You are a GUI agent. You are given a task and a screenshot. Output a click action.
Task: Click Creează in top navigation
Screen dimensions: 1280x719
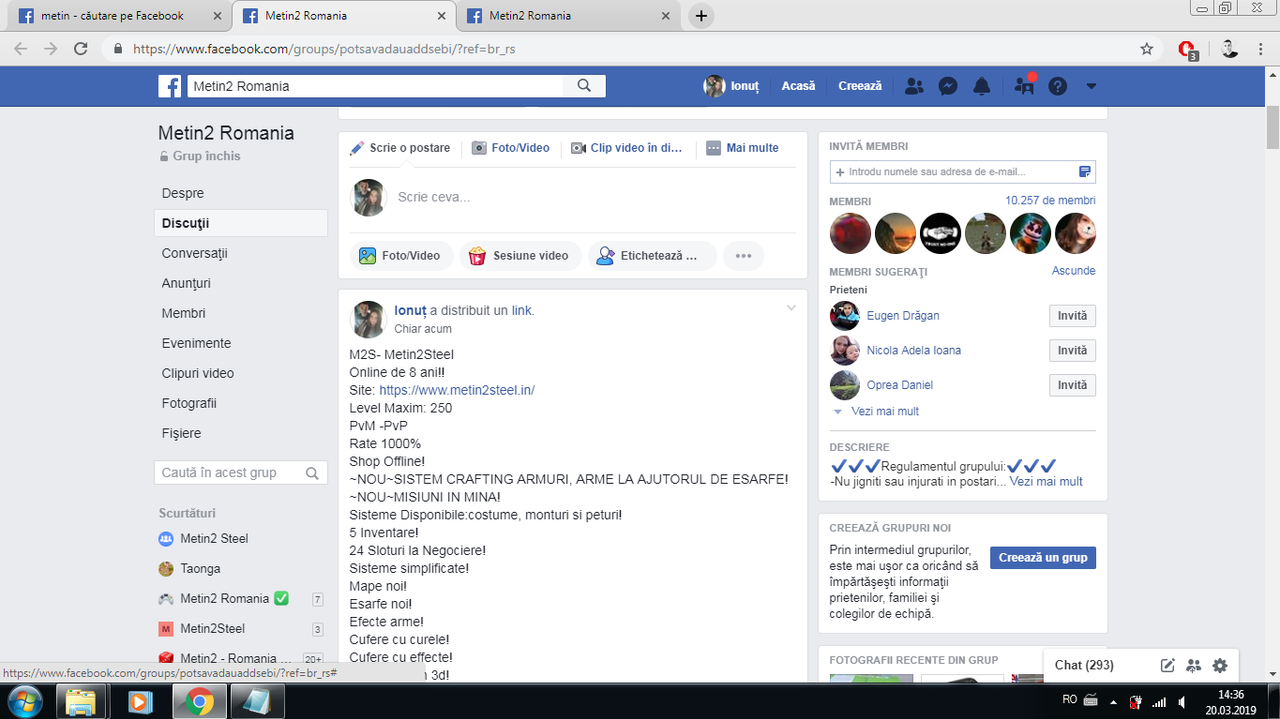860,86
